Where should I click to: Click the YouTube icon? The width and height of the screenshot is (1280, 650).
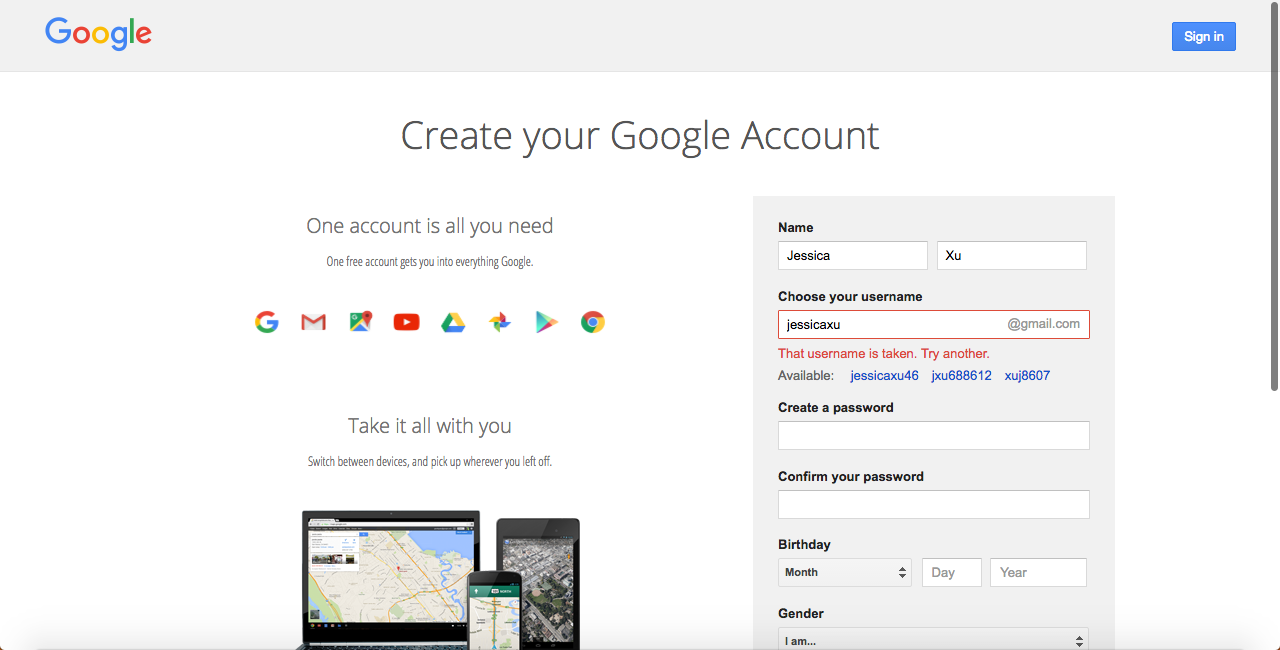point(406,322)
